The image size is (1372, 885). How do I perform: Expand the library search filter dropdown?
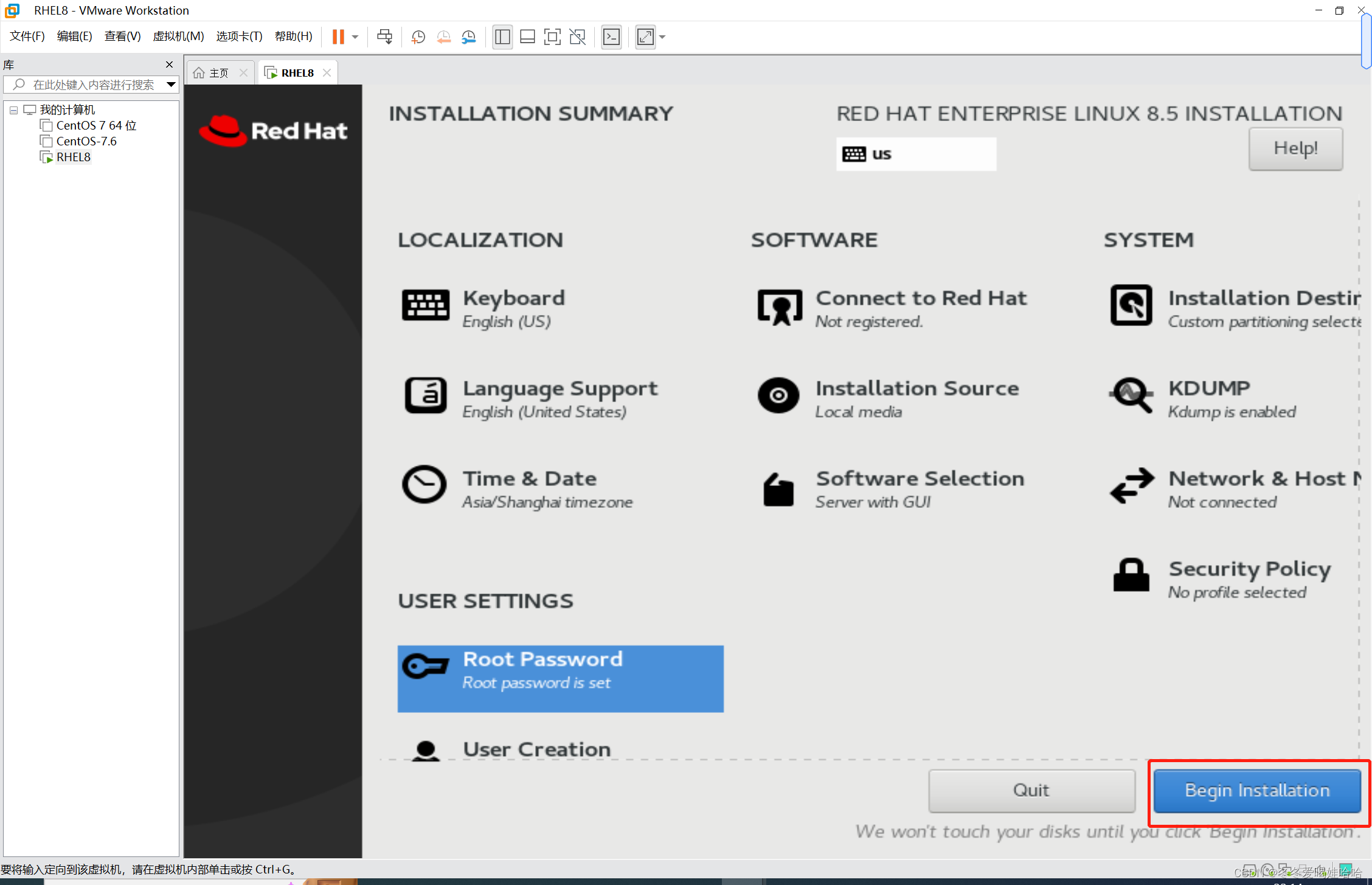point(171,85)
